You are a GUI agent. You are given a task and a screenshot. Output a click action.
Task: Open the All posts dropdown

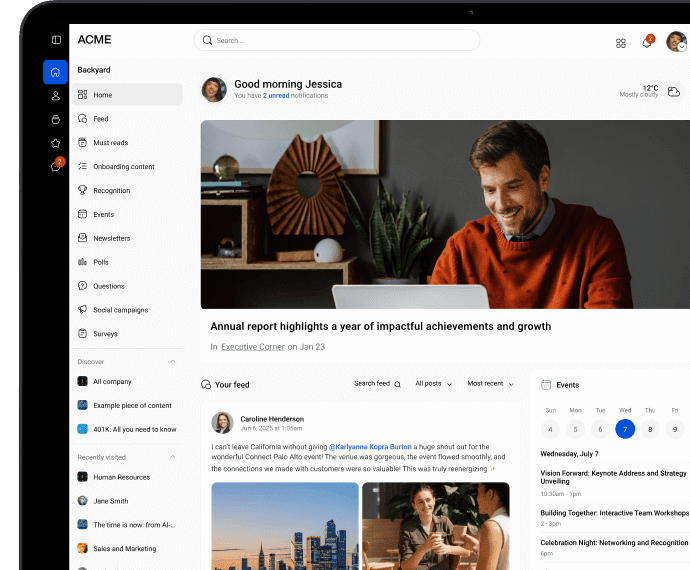pos(433,384)
